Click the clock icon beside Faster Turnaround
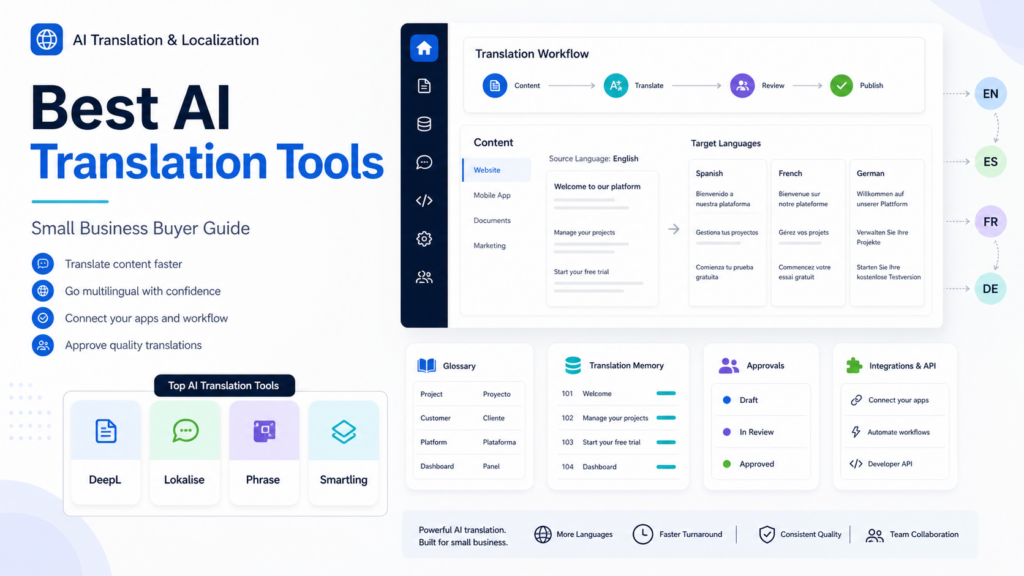This screenshot has width=1024, height=576. click(643, 534)
